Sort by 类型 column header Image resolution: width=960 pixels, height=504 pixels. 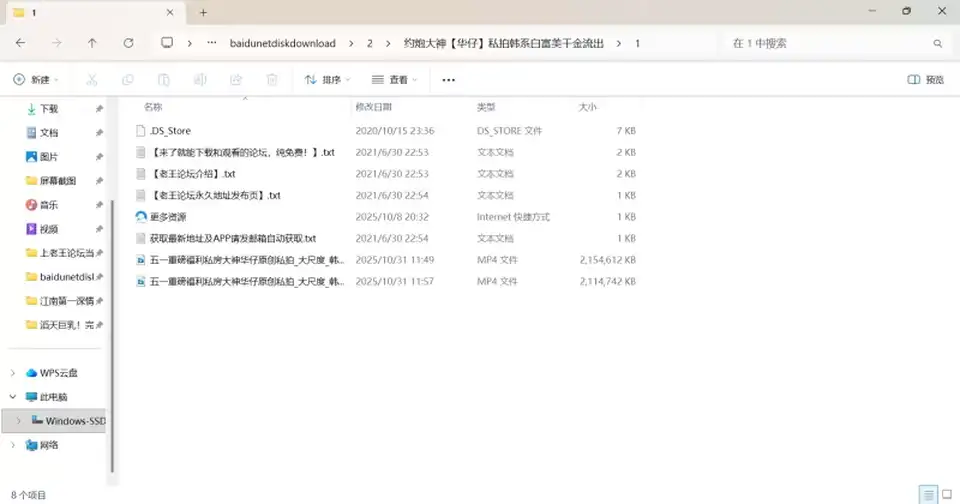486,107
